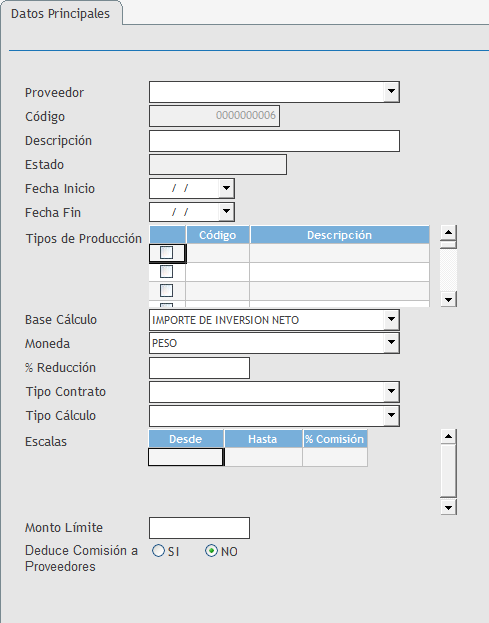Check the second Tipos de Producción row checkbox
This screenshot has width=489, height=623.
click(x=166, y=272)
